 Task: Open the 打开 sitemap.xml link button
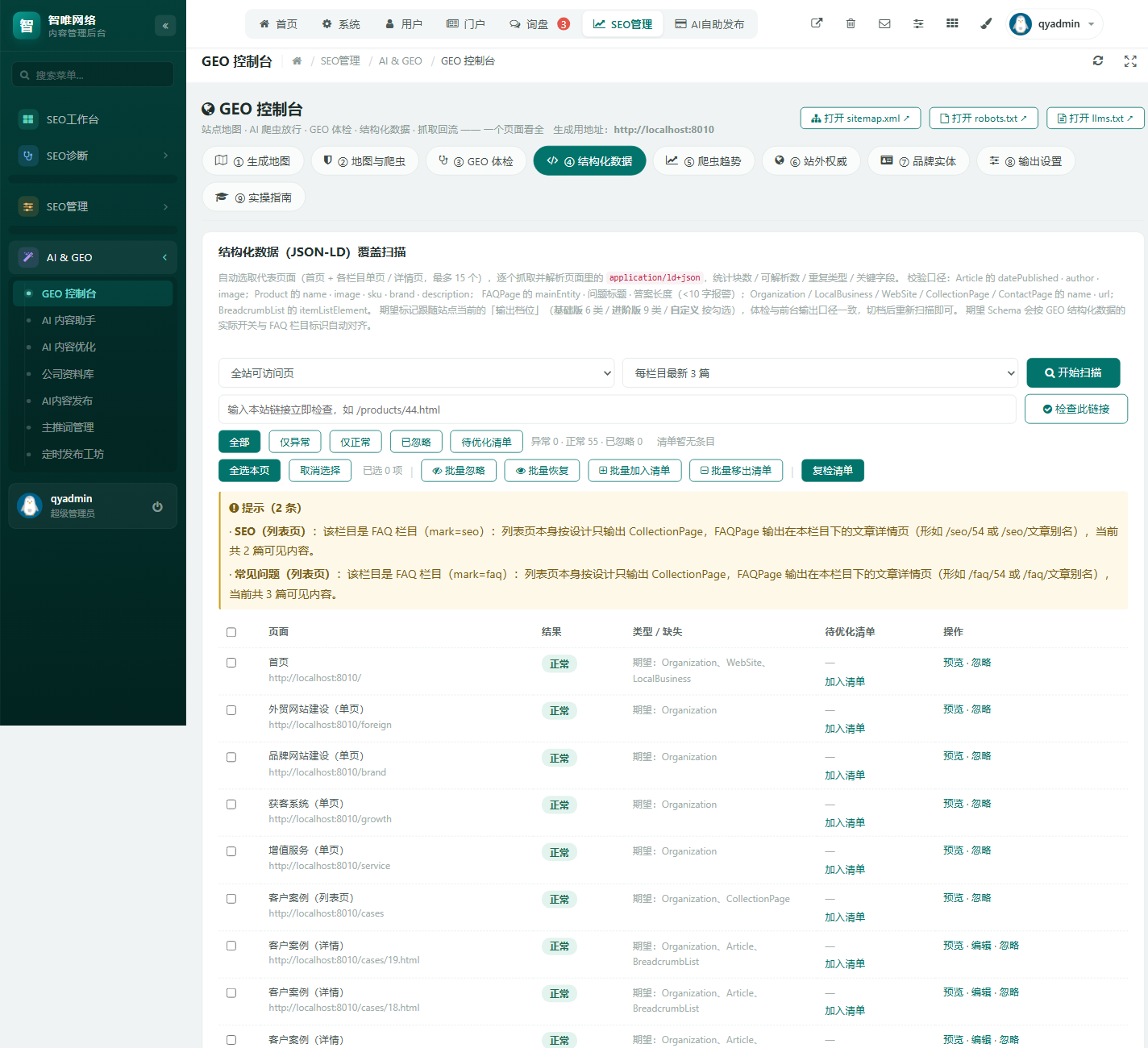point(860,118)
